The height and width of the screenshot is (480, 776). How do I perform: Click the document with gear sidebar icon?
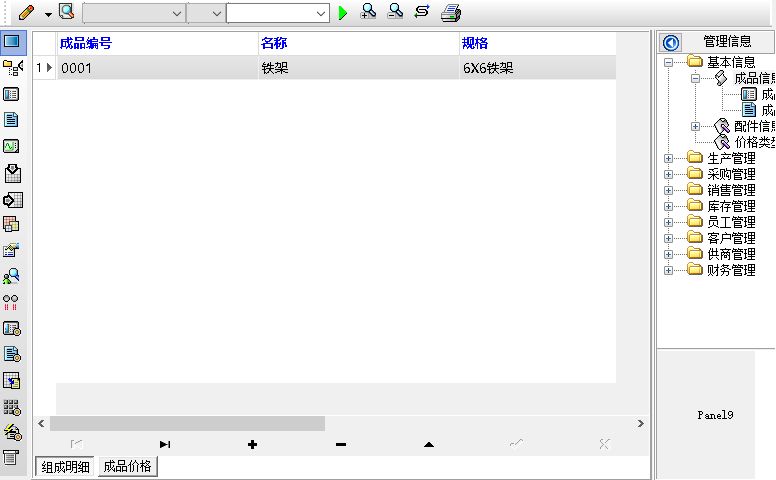click(x=12, y=354)
